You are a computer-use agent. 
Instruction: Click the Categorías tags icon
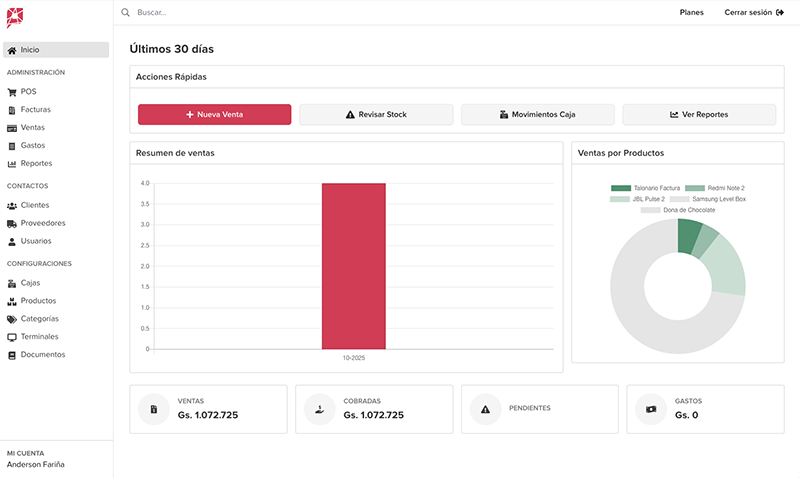point(12,319)
